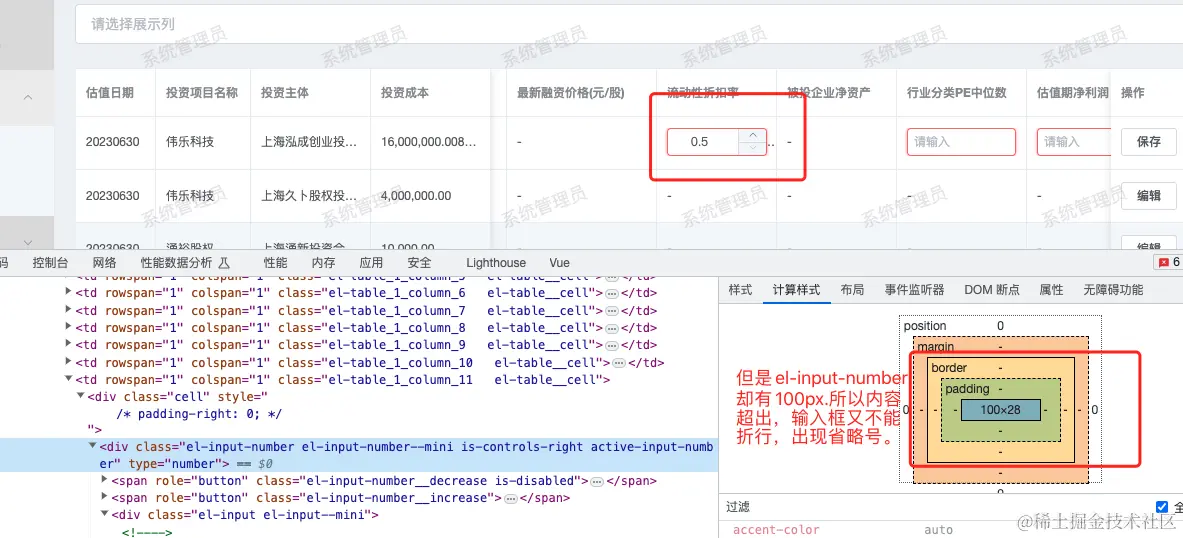This screenshot has width=1183, height=538.
Task: Click the 请输入 field under 行业分类PE中位数
Action: coord(961,142)
